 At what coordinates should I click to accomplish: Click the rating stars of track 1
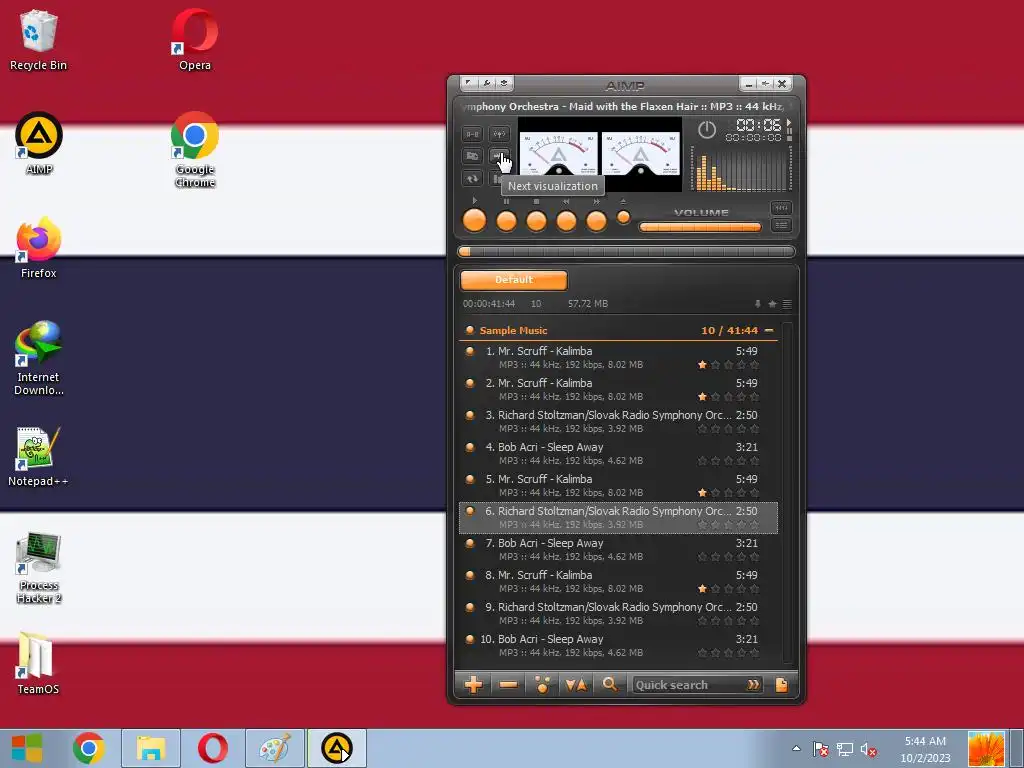[x=728, y=364]
